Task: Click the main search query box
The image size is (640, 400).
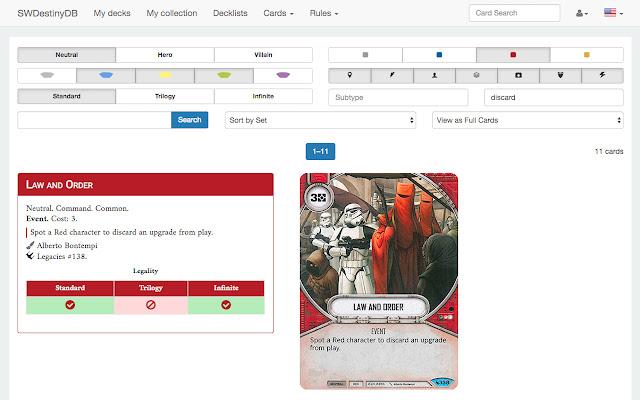Action: click(94, 120)
